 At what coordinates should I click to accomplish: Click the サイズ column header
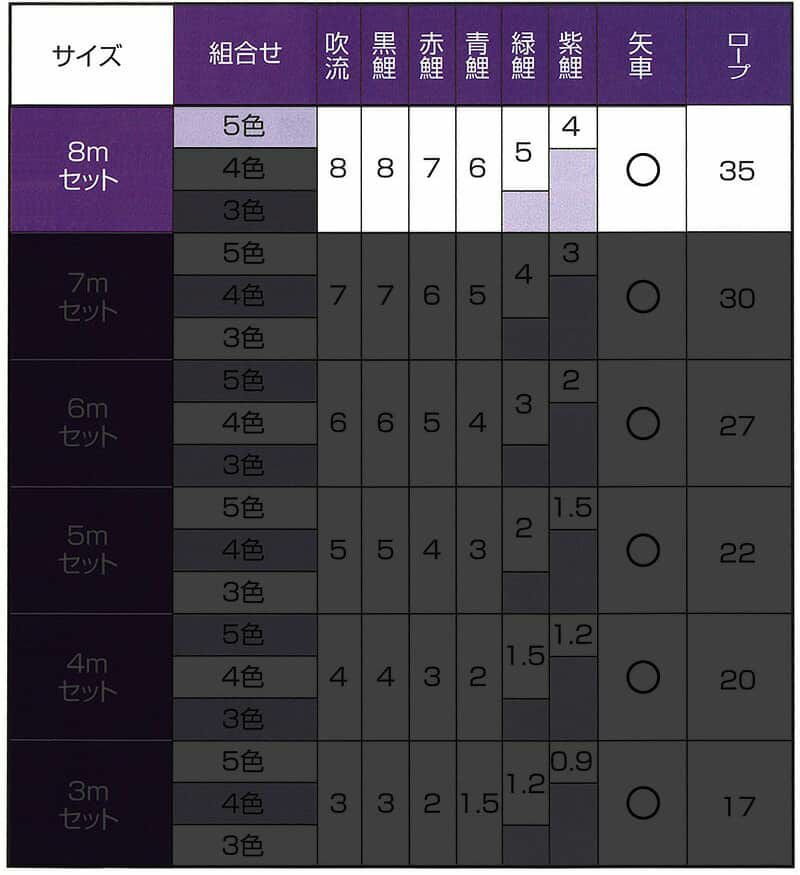(x=91, y=55)
